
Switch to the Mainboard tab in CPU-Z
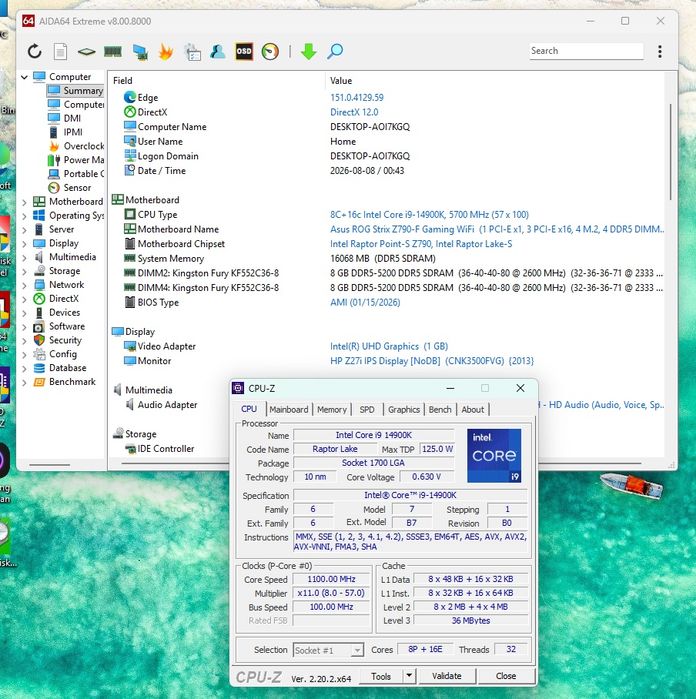point(288,409)
